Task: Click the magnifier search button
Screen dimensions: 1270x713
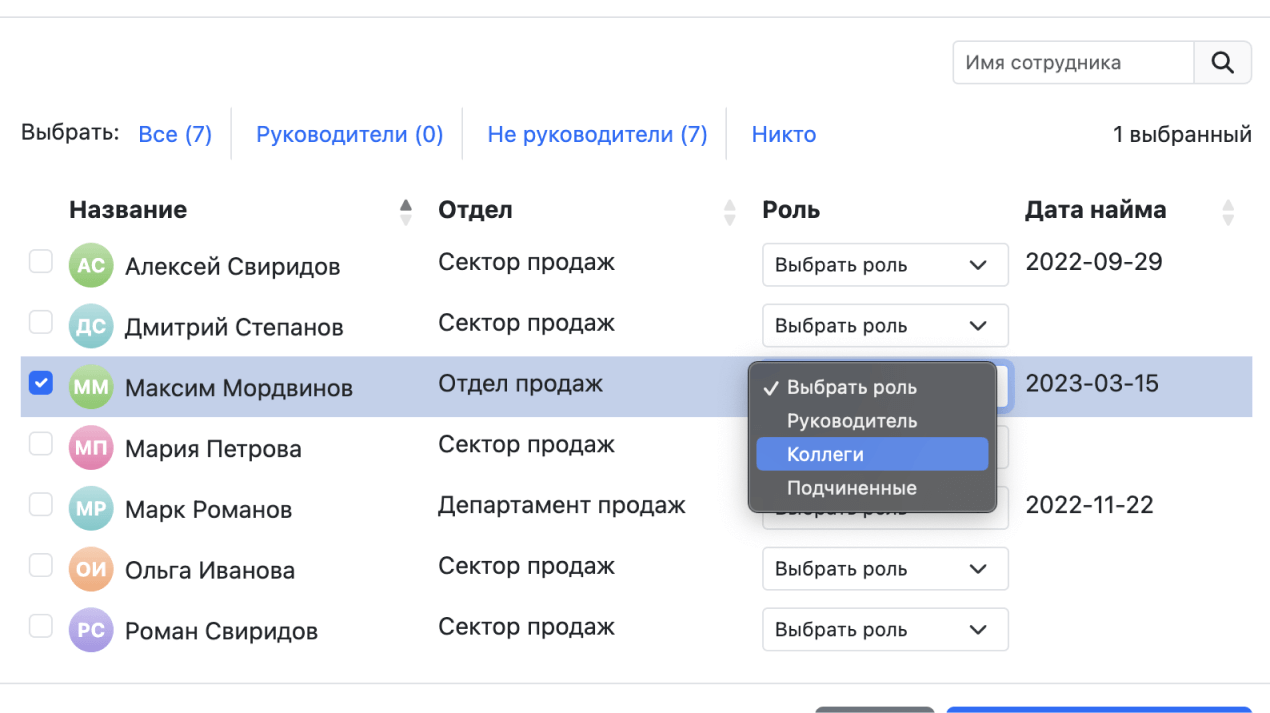Action: pos(1222,62)
